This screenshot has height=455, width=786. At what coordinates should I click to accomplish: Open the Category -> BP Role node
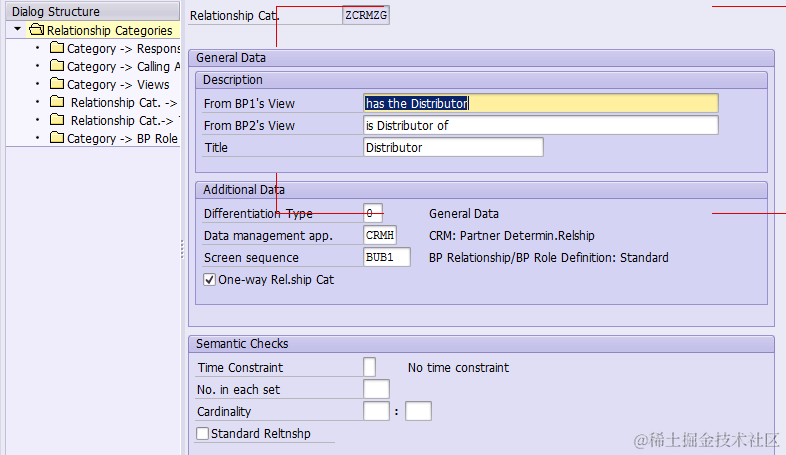(x=122, y=139)
